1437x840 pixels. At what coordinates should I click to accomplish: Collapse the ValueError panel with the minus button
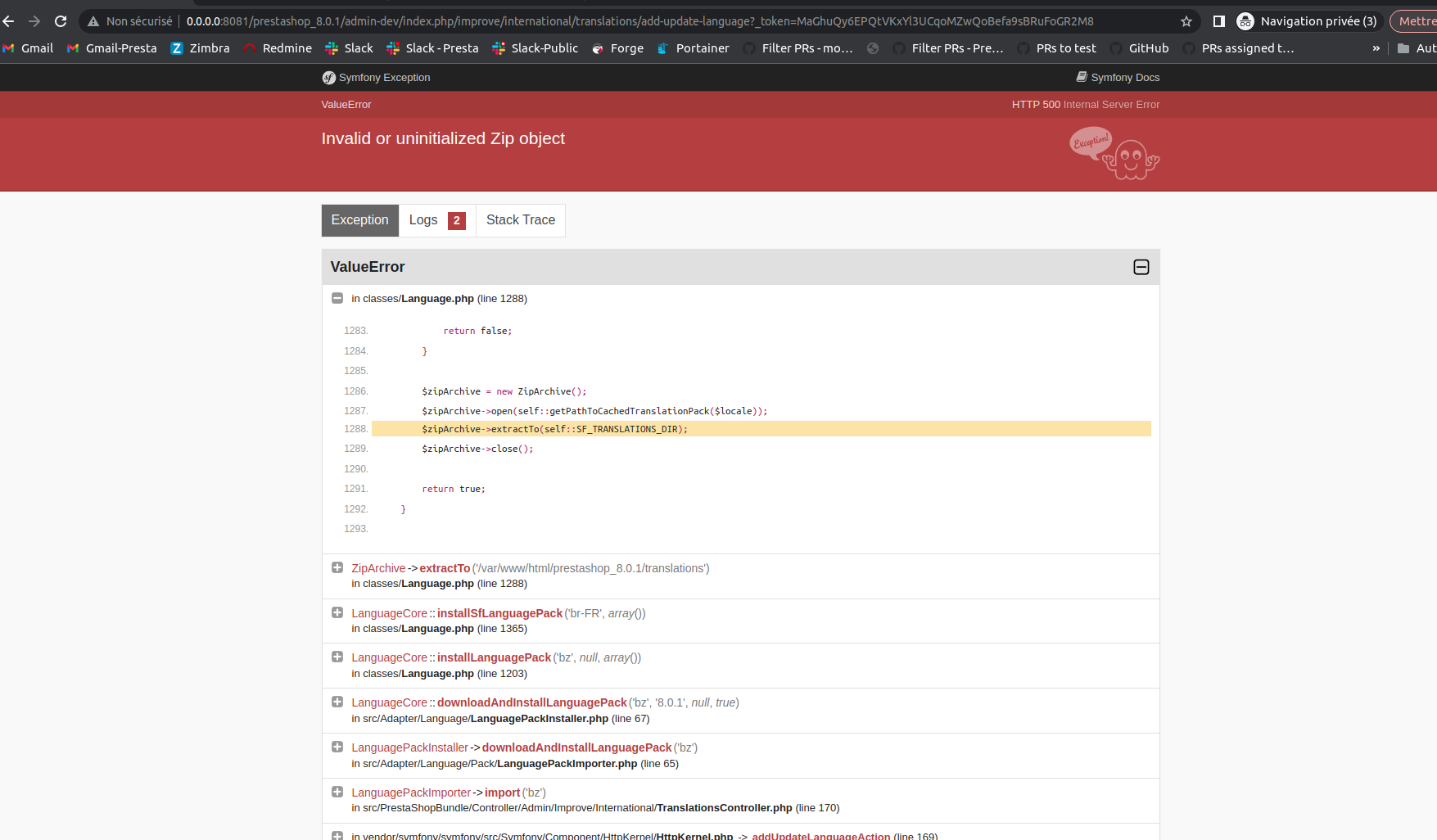click(1141, 267)
